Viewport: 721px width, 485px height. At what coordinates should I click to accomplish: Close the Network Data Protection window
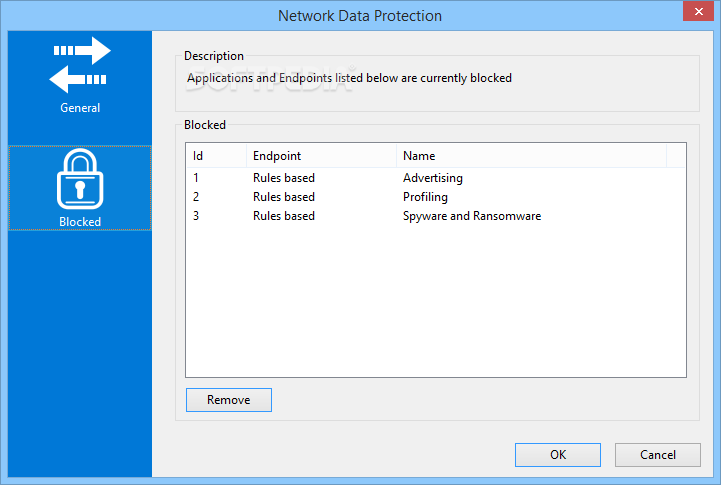coord(698,11)
